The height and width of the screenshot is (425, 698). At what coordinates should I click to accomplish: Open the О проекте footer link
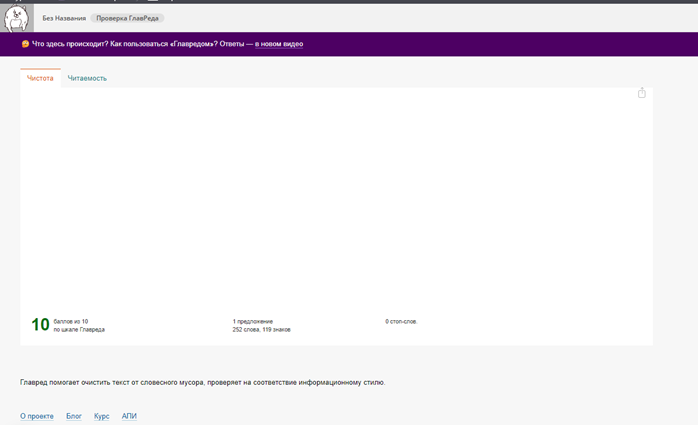[37, 416]
